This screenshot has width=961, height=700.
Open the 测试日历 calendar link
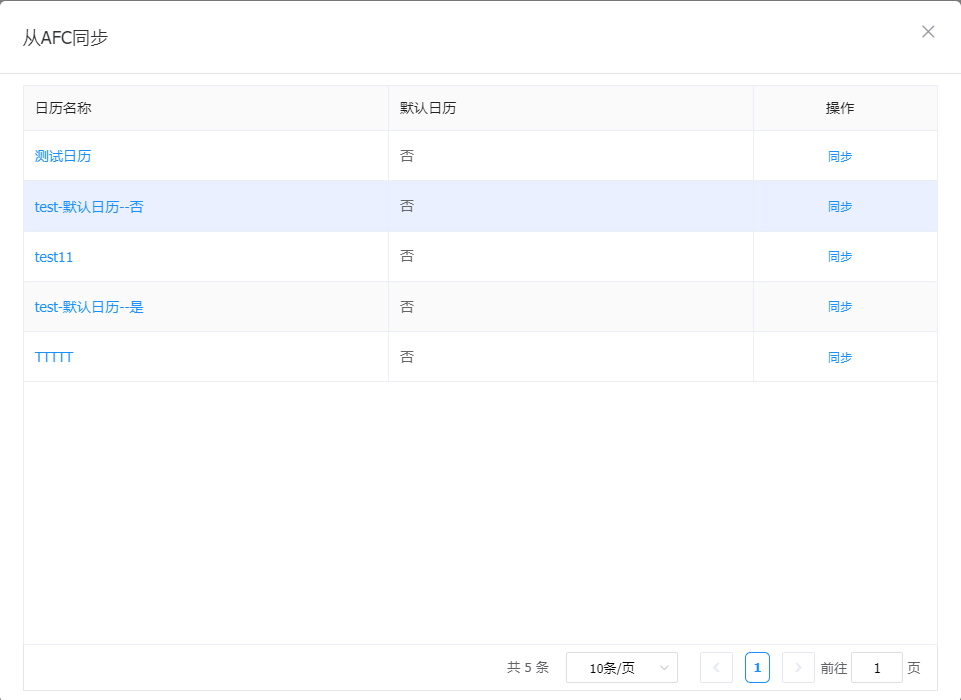coord(63,156)
